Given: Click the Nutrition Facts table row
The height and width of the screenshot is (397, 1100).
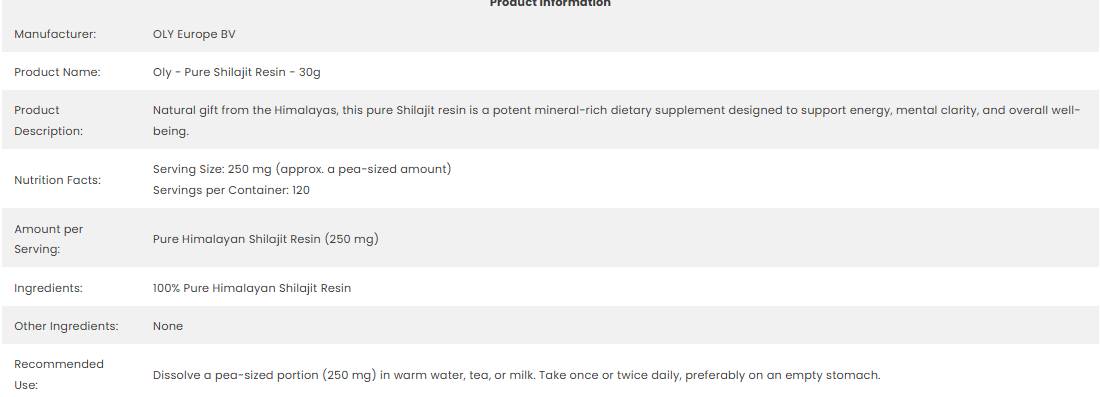Looking at the screenshot, I should [550, 180].
